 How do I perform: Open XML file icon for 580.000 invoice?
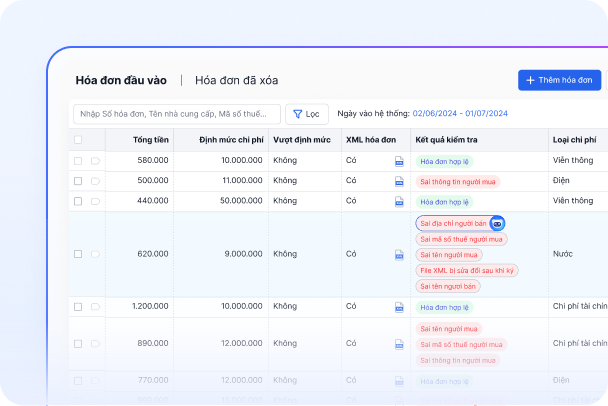[x=399, y=161]
